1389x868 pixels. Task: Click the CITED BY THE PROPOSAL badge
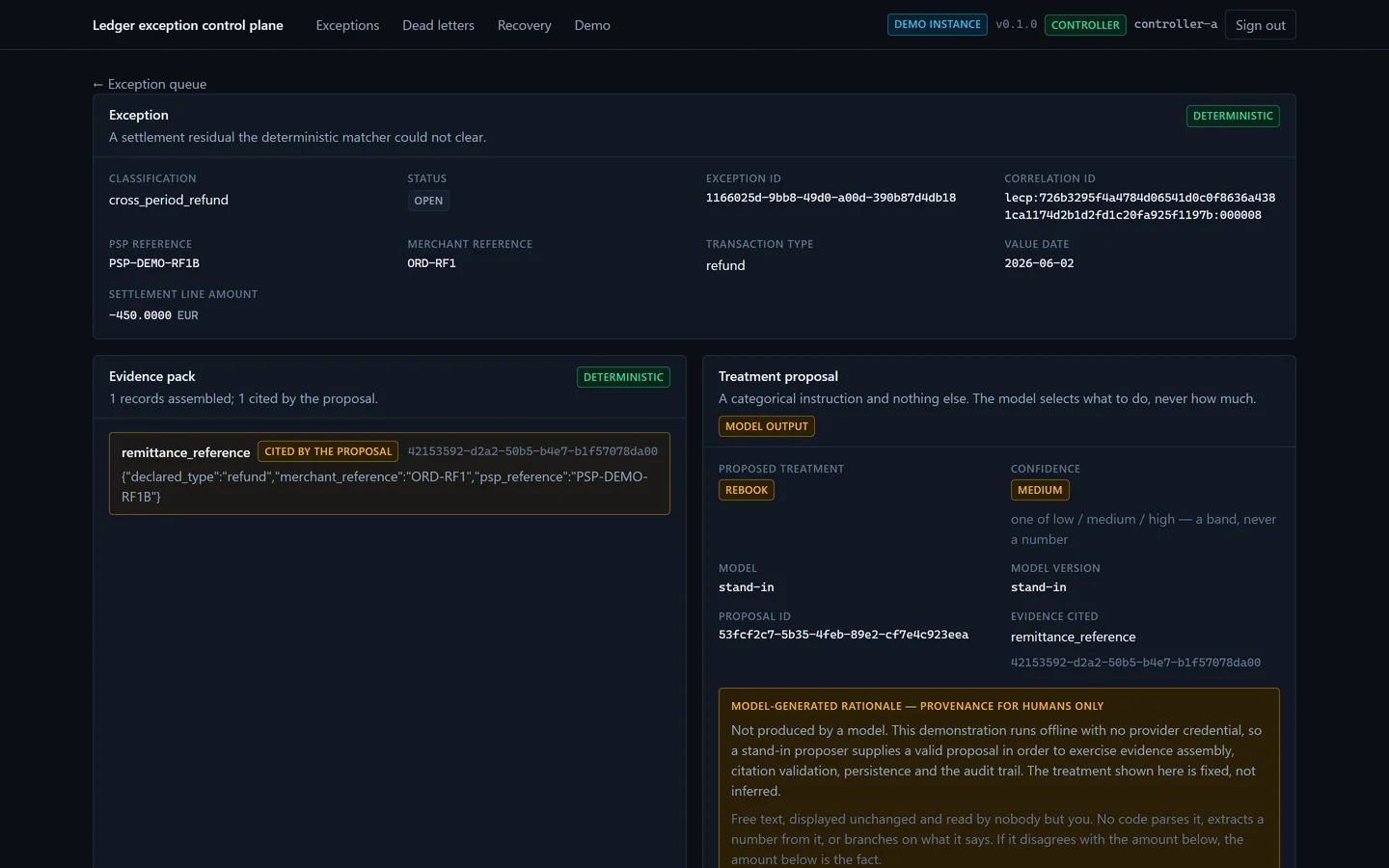(x=328, y=451)
